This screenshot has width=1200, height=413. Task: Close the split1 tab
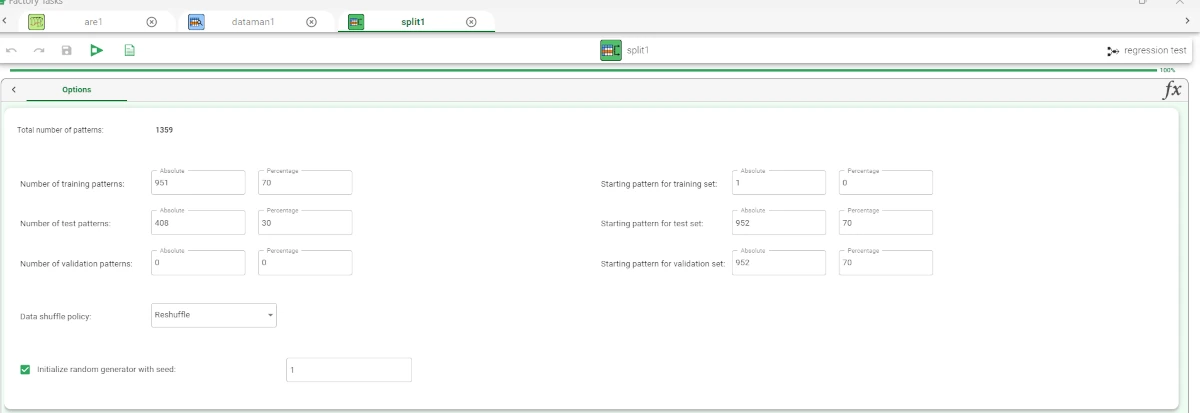pyautogui.click(x=471, y=21)
